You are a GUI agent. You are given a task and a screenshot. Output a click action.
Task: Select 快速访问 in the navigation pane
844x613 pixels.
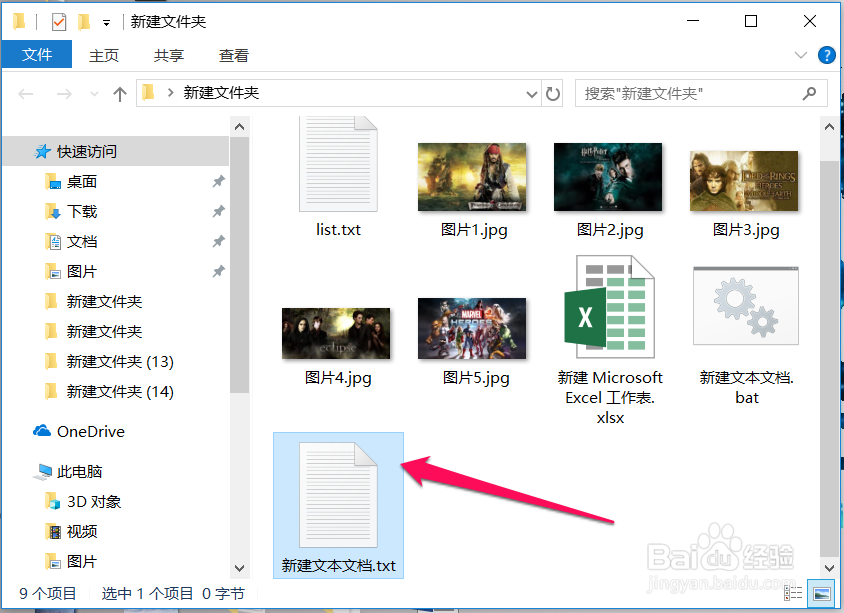tap(116, 151)
